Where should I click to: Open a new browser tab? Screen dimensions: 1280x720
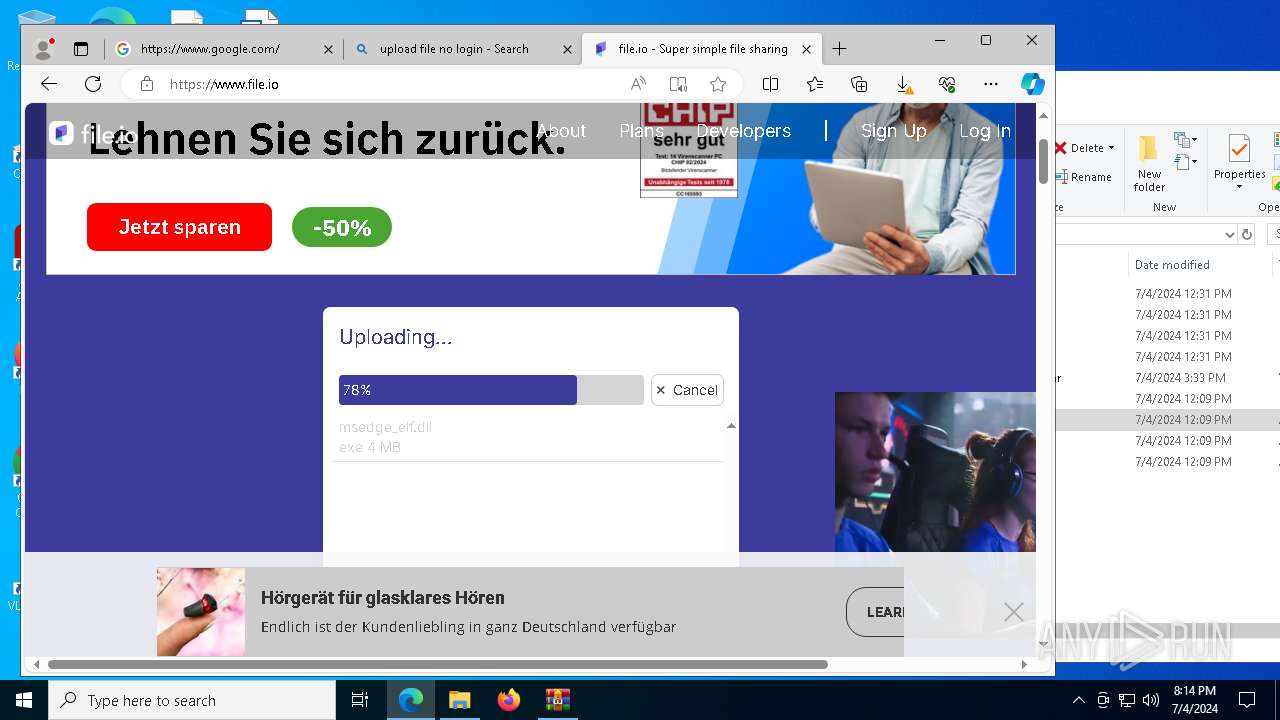[x=839, y=48]
